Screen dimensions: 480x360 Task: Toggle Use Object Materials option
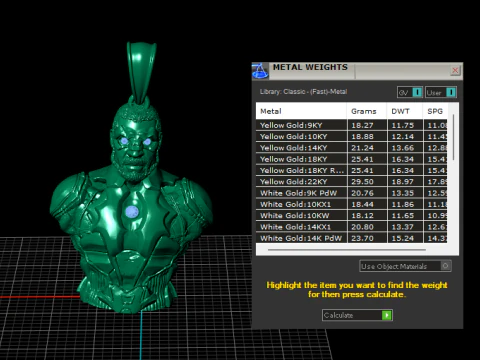[x=406, y=266]
